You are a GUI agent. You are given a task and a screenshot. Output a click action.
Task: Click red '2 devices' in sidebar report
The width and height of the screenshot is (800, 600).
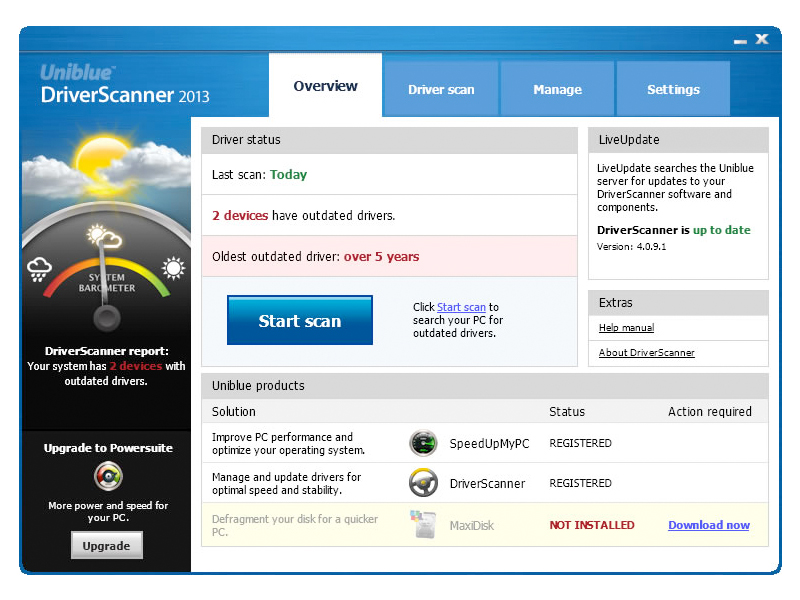point(136,366)
